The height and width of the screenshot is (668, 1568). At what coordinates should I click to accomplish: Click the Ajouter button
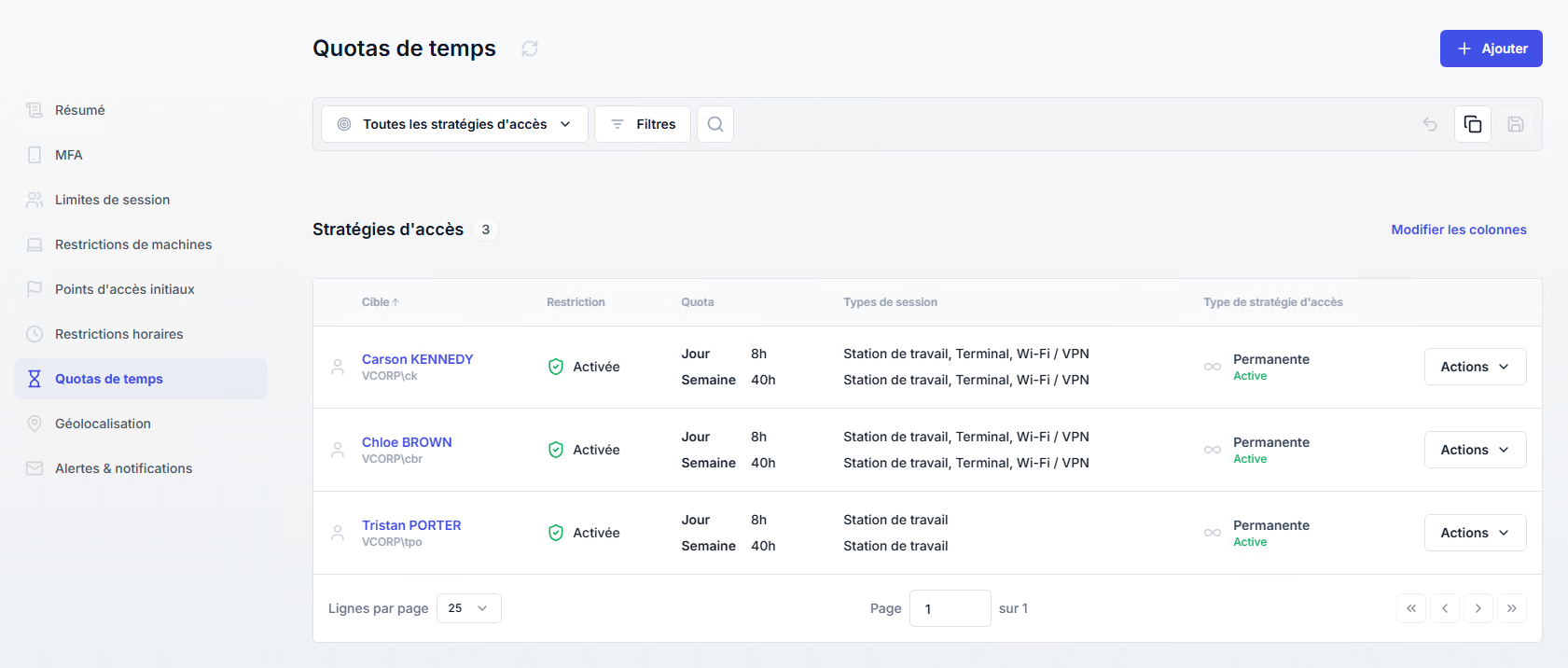click(x=1491, y=49)
